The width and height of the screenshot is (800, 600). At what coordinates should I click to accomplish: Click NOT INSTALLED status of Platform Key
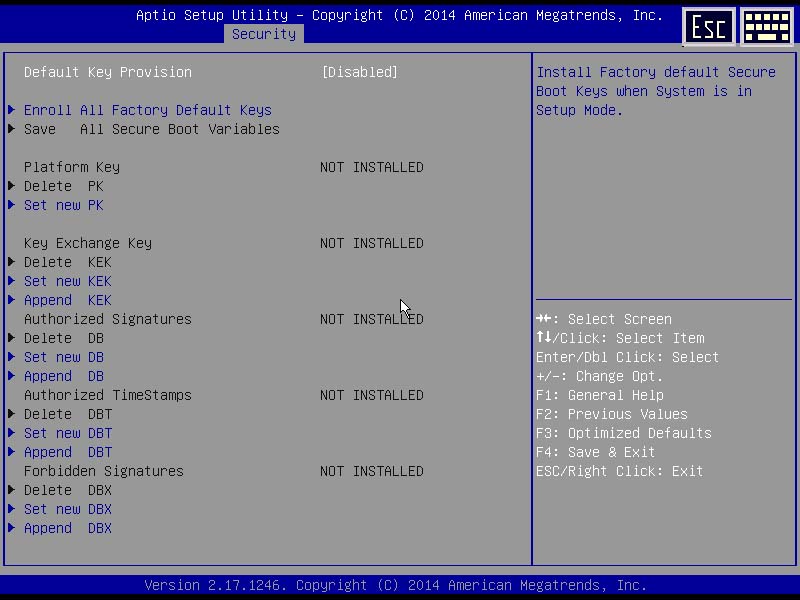(372, 167)
